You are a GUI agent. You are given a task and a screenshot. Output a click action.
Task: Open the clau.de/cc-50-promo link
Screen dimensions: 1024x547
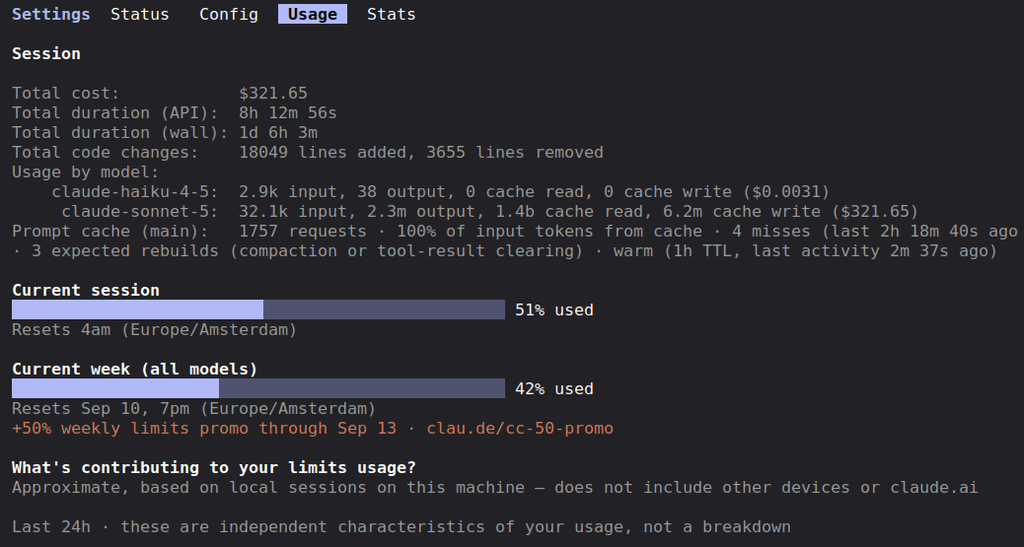[x=520, y=429]
